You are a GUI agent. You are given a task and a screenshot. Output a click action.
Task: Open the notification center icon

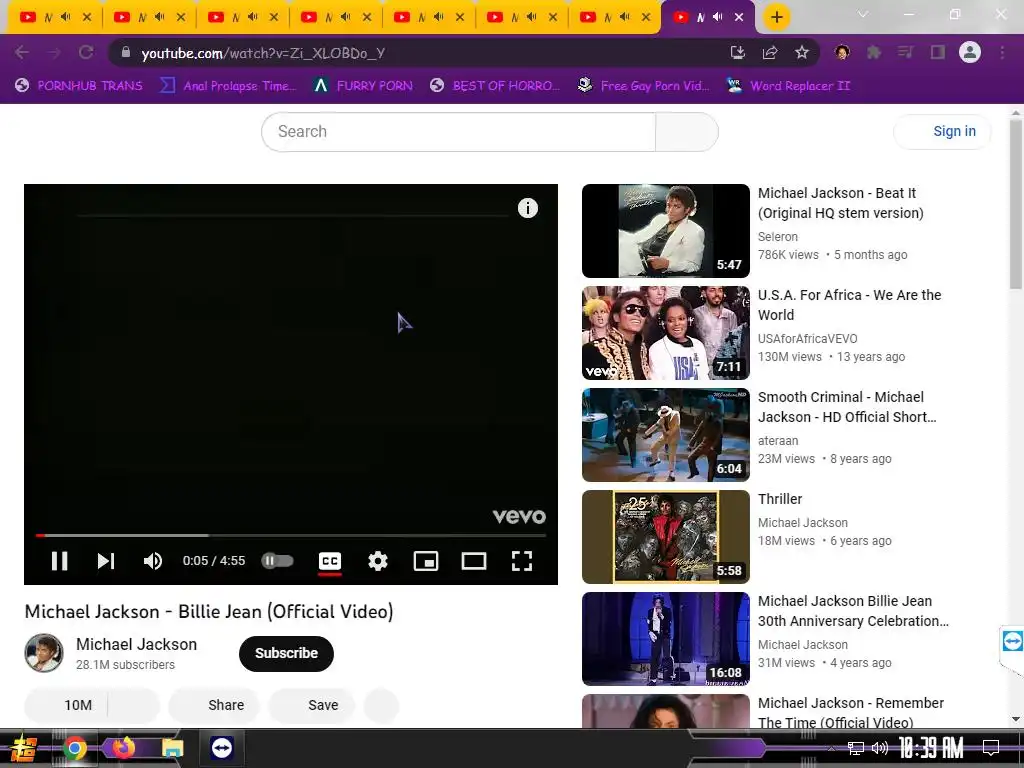[x=991, y=748]
